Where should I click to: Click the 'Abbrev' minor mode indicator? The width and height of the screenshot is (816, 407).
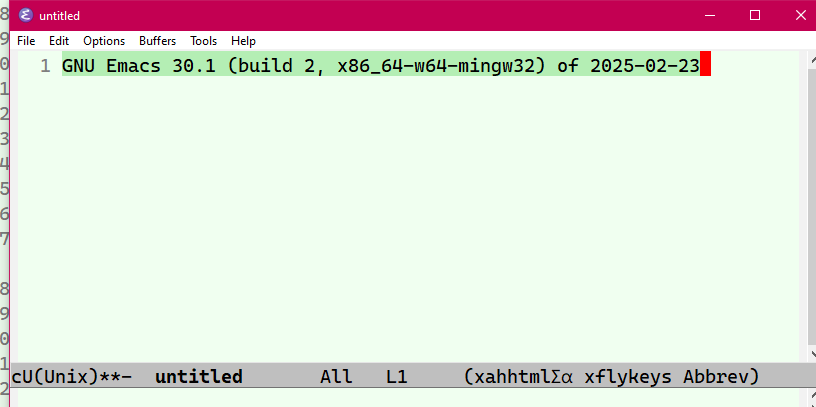tap(715, 376)
